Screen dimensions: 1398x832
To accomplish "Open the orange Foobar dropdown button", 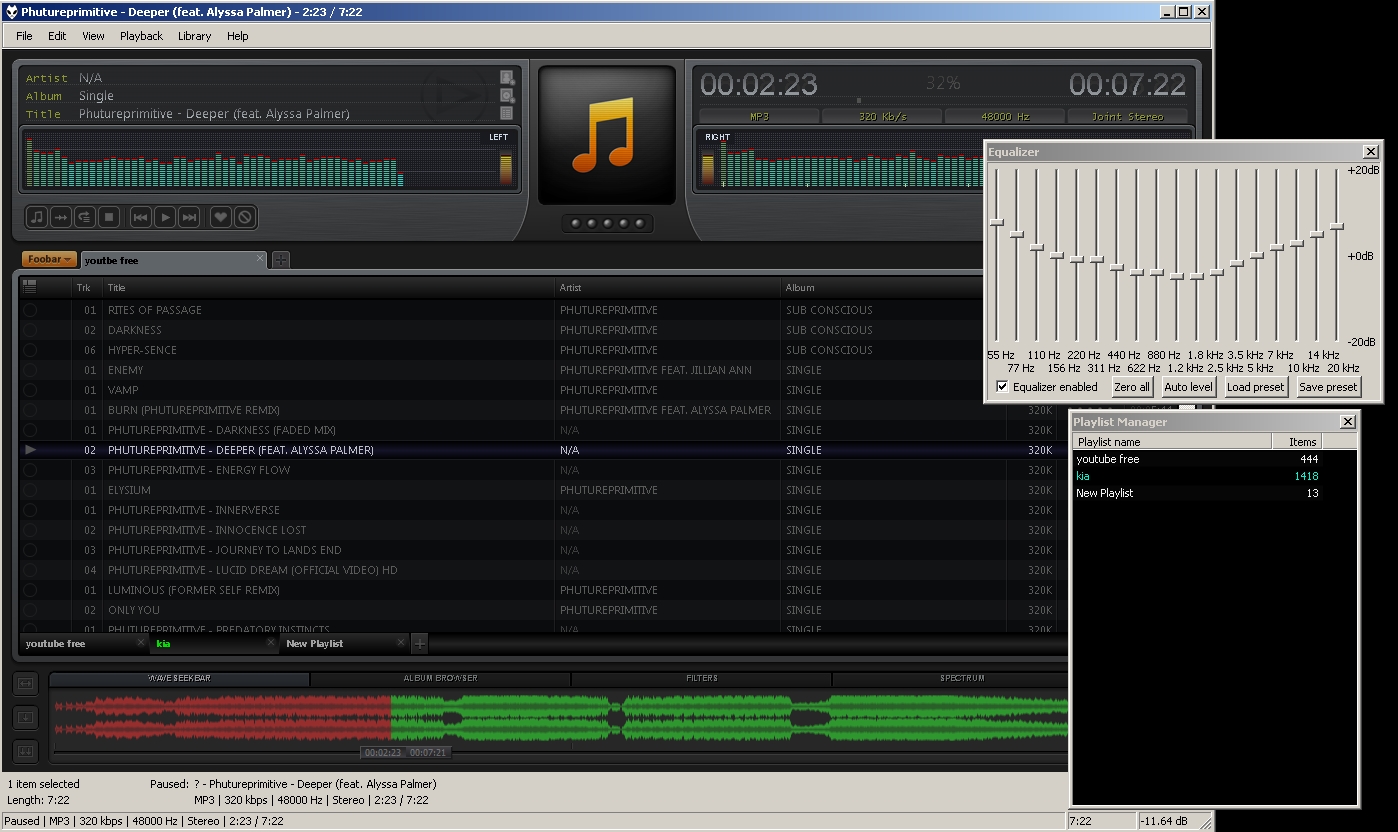I will (x=50, y=260).
